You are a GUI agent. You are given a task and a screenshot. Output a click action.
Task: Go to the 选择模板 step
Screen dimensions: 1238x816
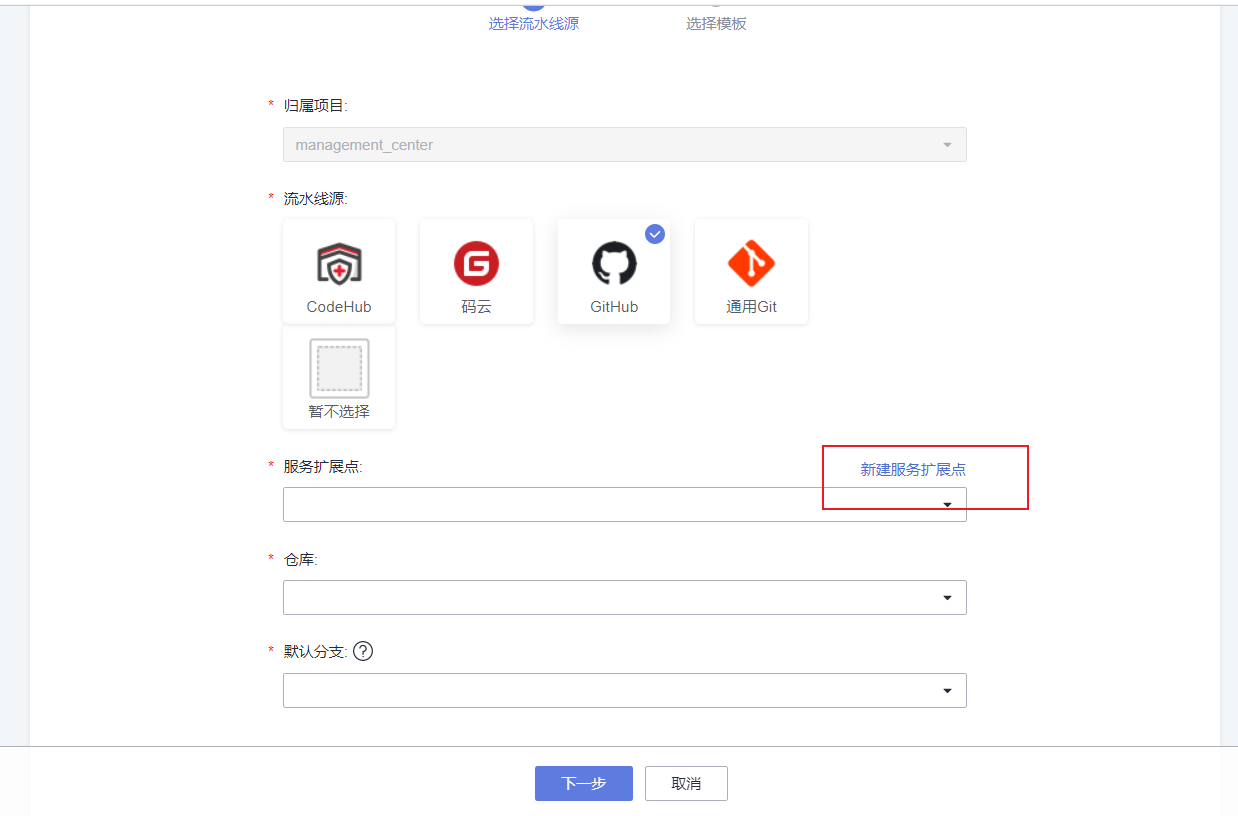pyautogui.click(x=716, y=23)
